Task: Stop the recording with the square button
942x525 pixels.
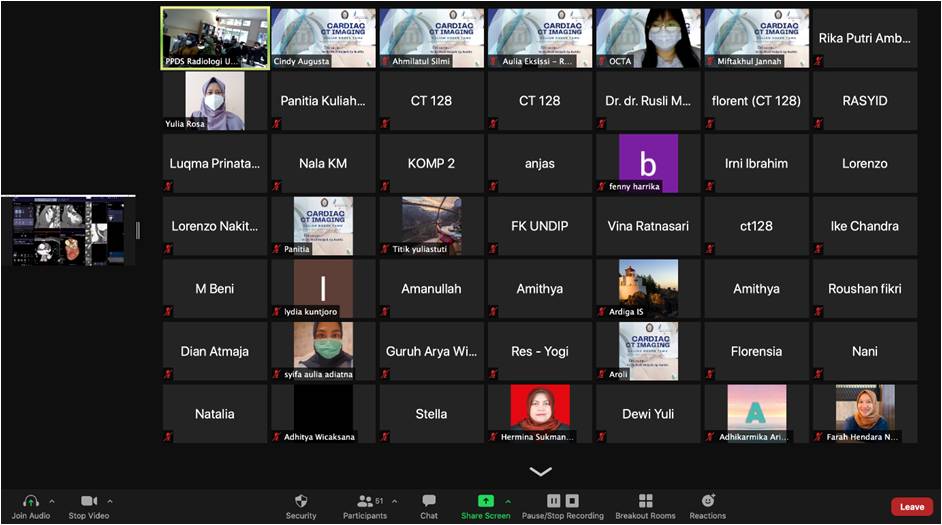Action: pos(572,501)
